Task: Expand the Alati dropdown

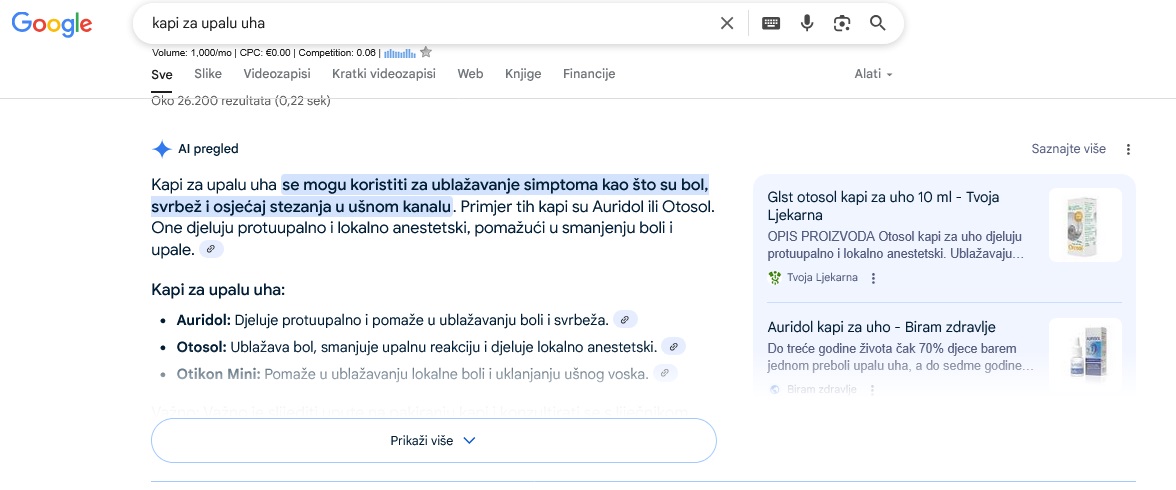Action: (x=874, y=74)
